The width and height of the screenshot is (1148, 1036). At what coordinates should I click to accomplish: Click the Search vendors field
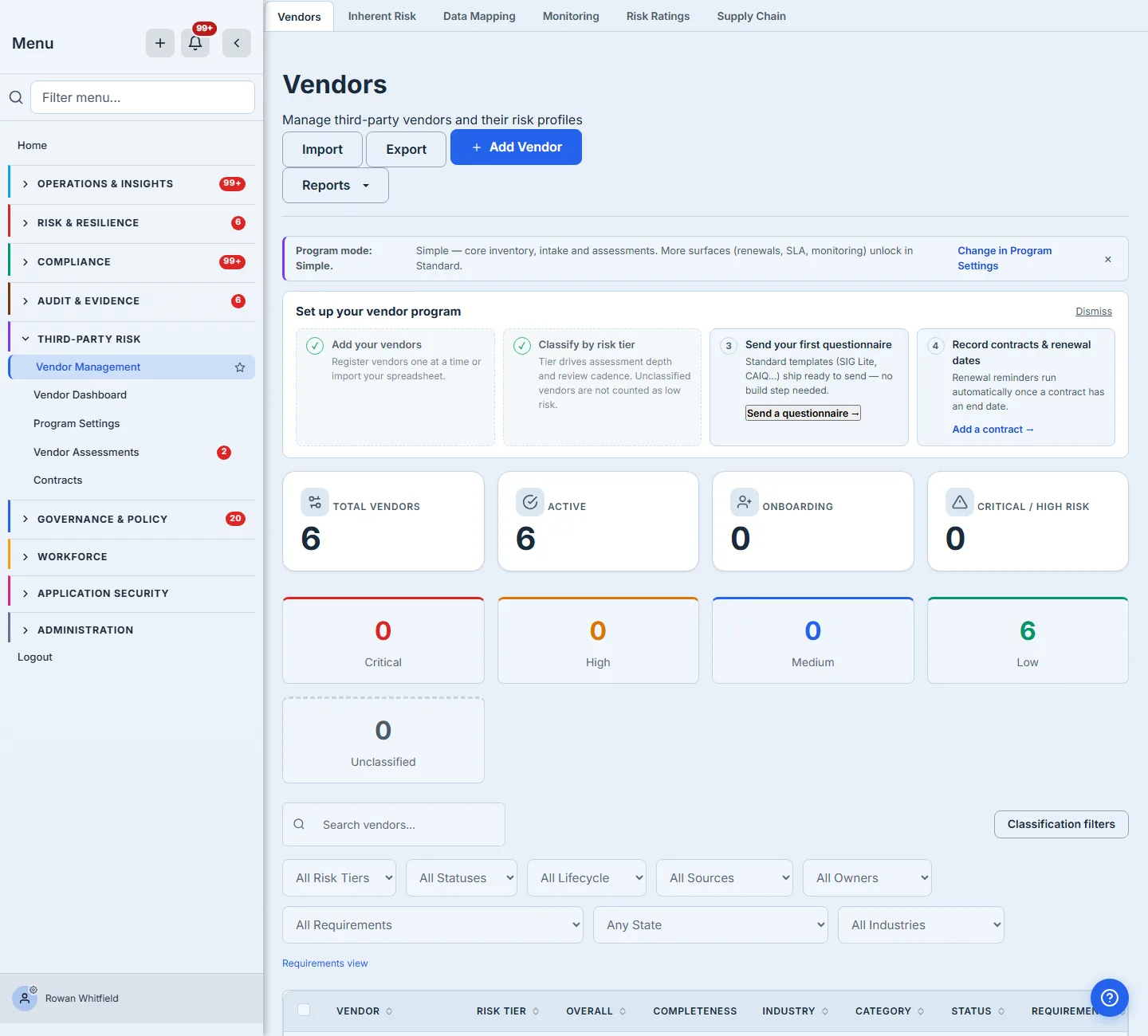(x=394, y=824)
